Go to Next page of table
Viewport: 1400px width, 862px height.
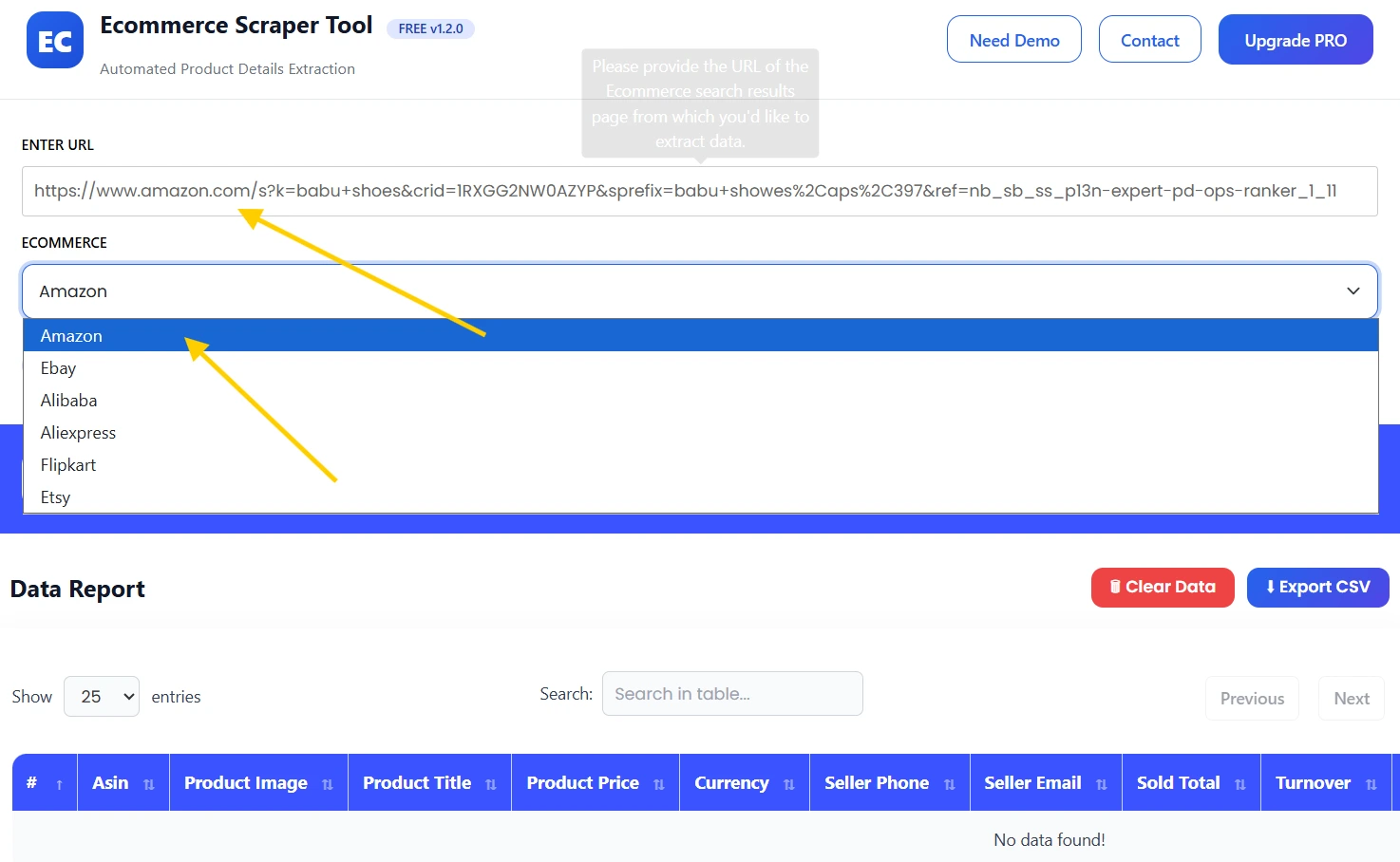pyautogui.click(x=1352, y=699)
